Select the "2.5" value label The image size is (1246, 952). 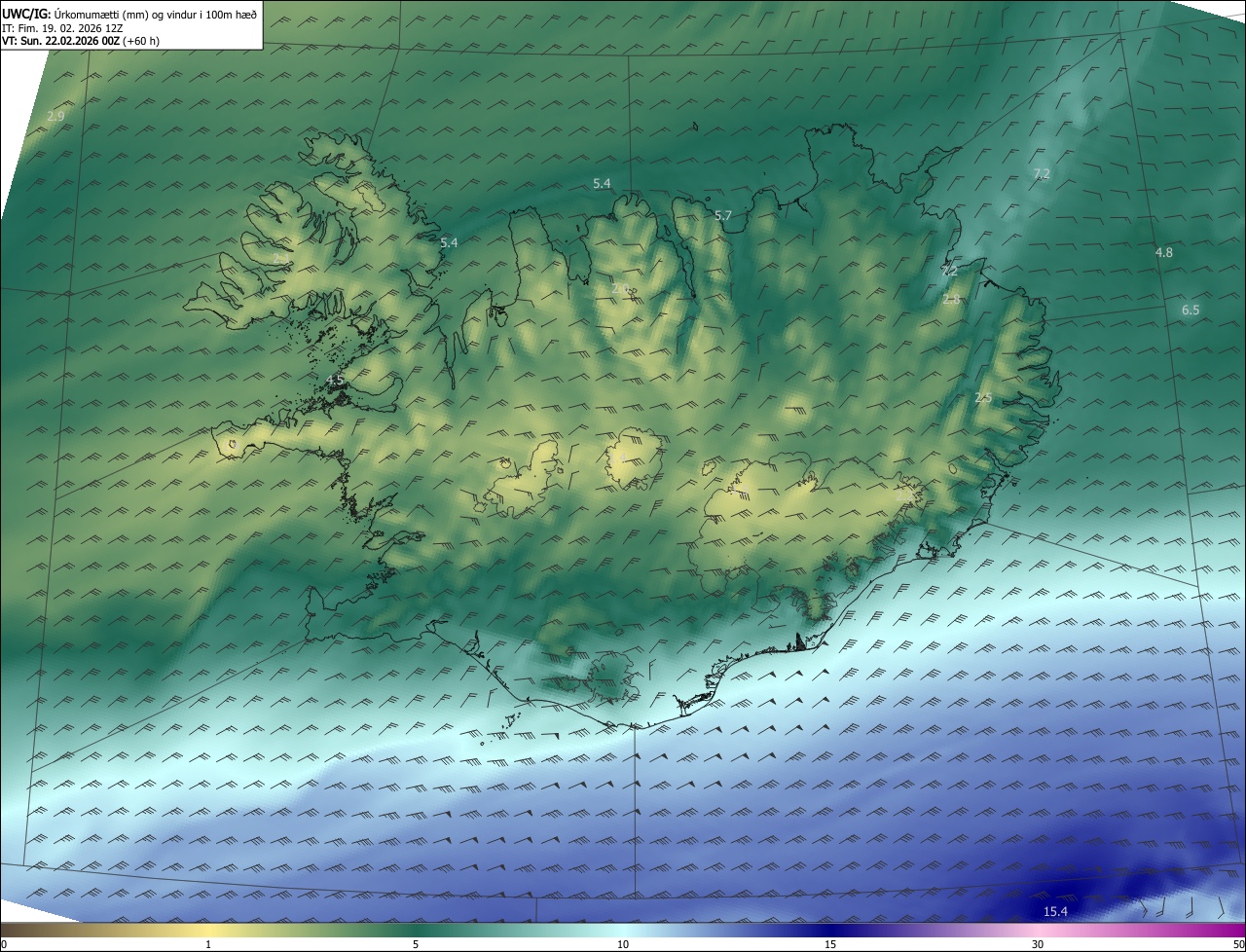click(x=983, y=397)
